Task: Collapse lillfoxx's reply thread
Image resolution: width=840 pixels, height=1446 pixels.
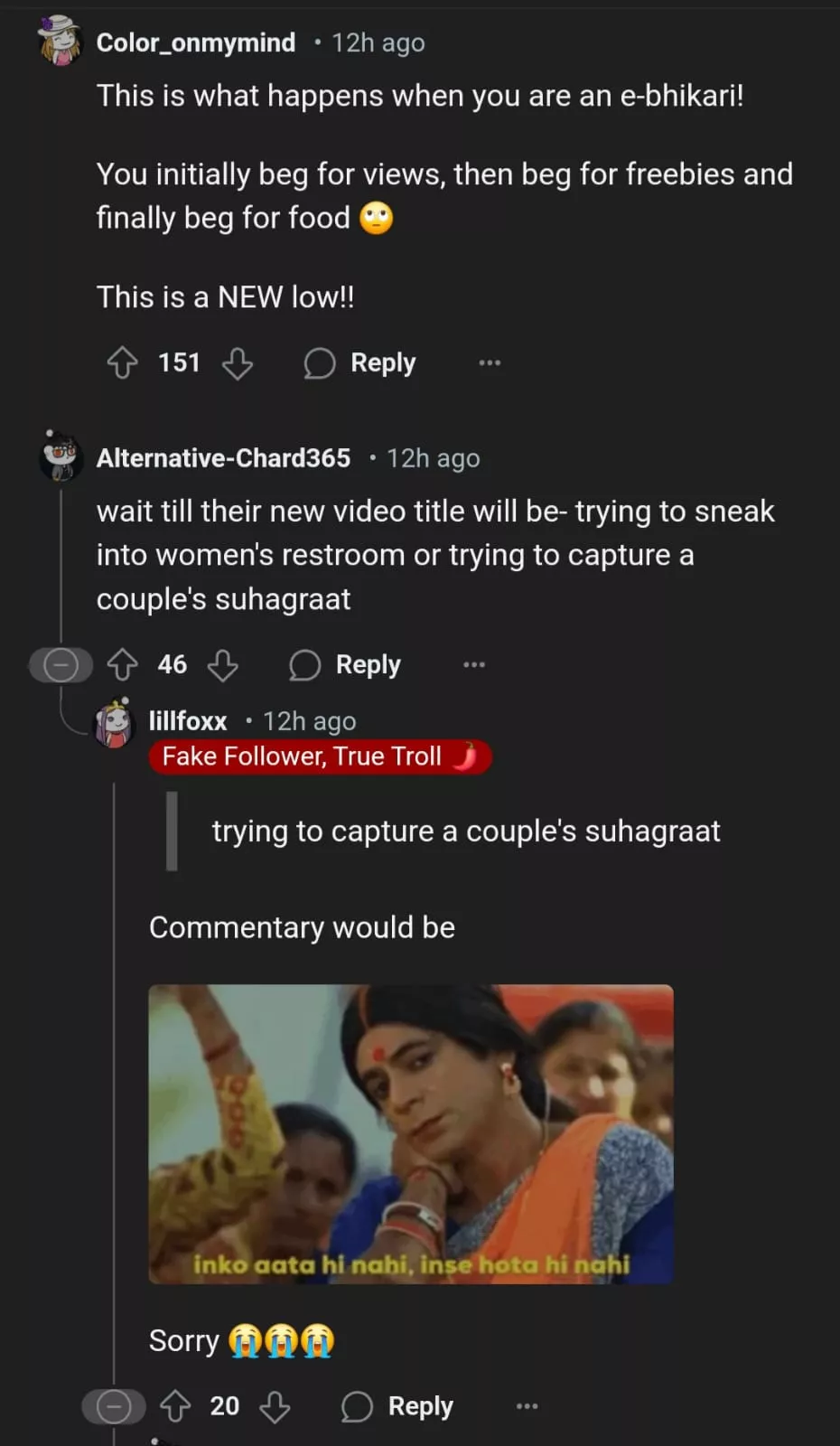Action: tap(113, 1406)
